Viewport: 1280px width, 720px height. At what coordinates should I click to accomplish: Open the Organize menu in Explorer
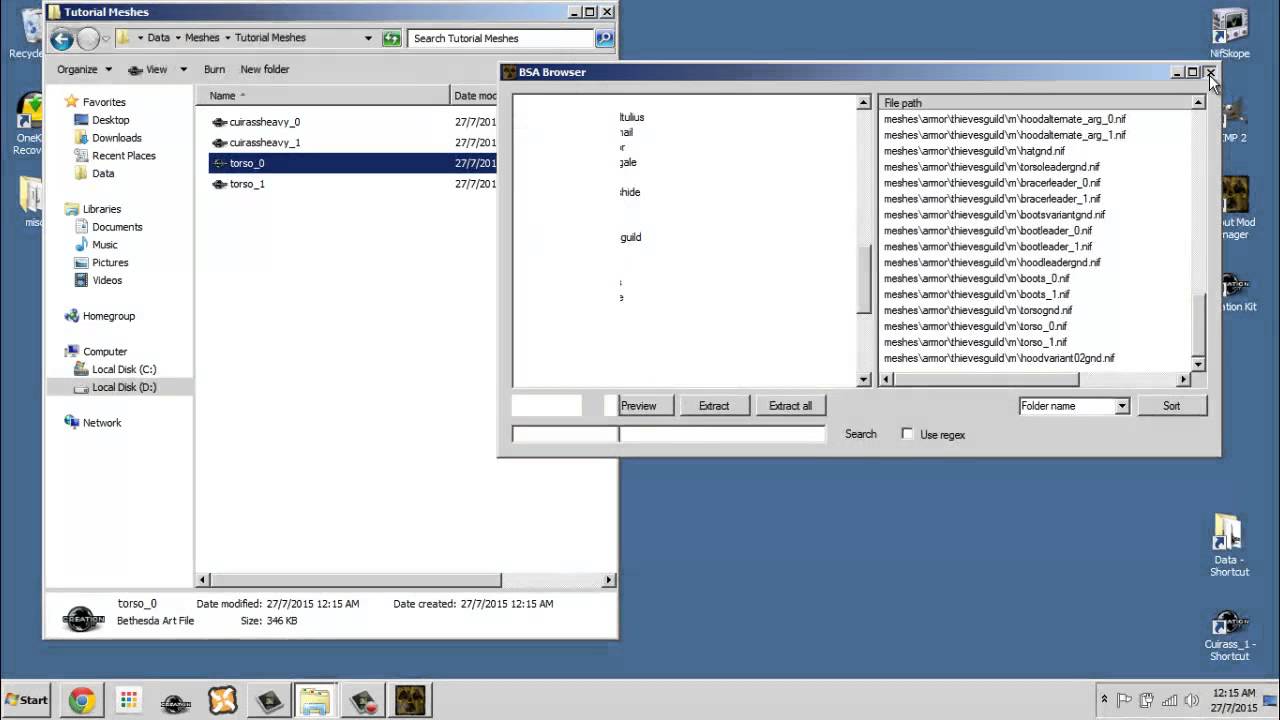click(83, 69)
